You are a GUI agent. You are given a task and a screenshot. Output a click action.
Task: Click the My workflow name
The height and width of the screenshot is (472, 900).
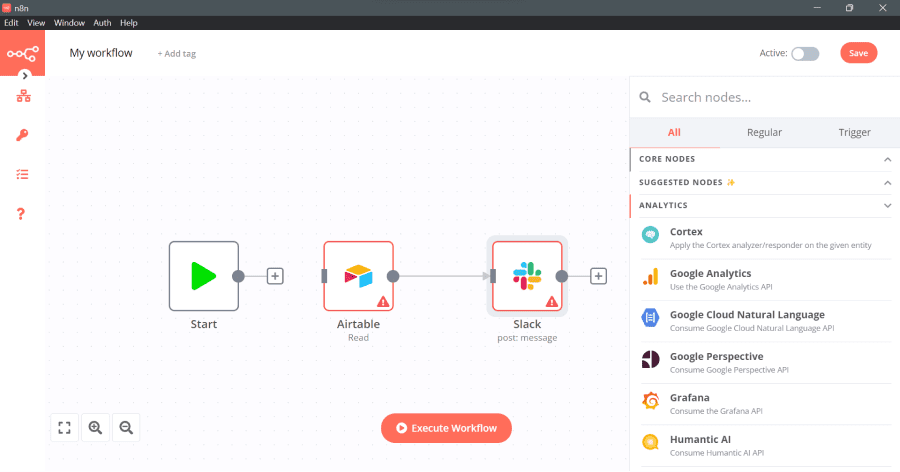[101, 53]
